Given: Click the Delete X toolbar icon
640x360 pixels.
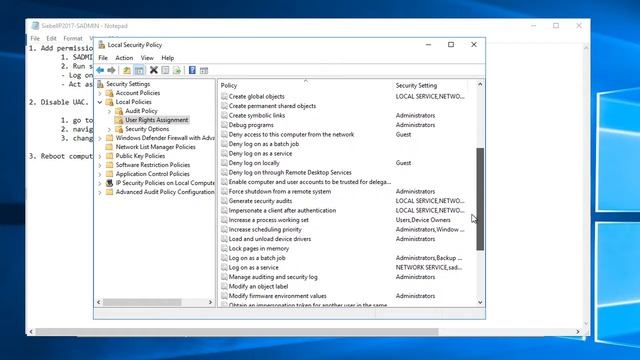Looking at the screenshot, I should coord(153,70).
